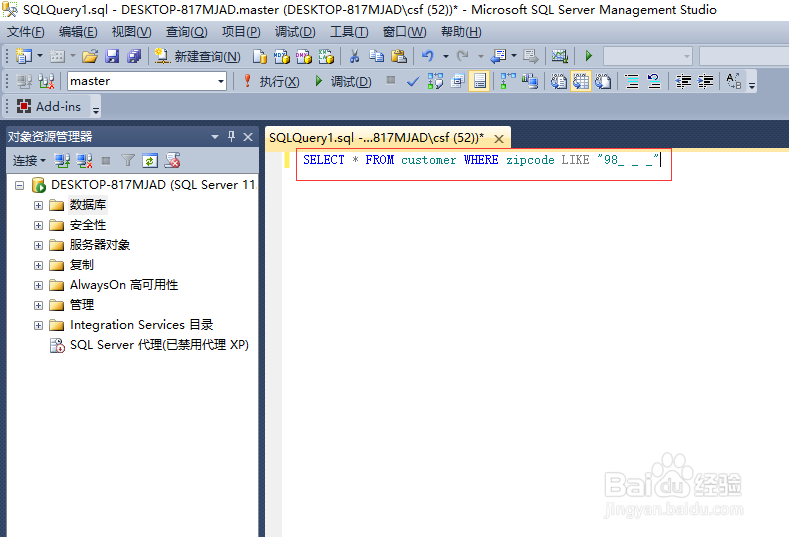Click the DMX query icon
This screenshot has height=537, width=789.
(x=304, y=56)
